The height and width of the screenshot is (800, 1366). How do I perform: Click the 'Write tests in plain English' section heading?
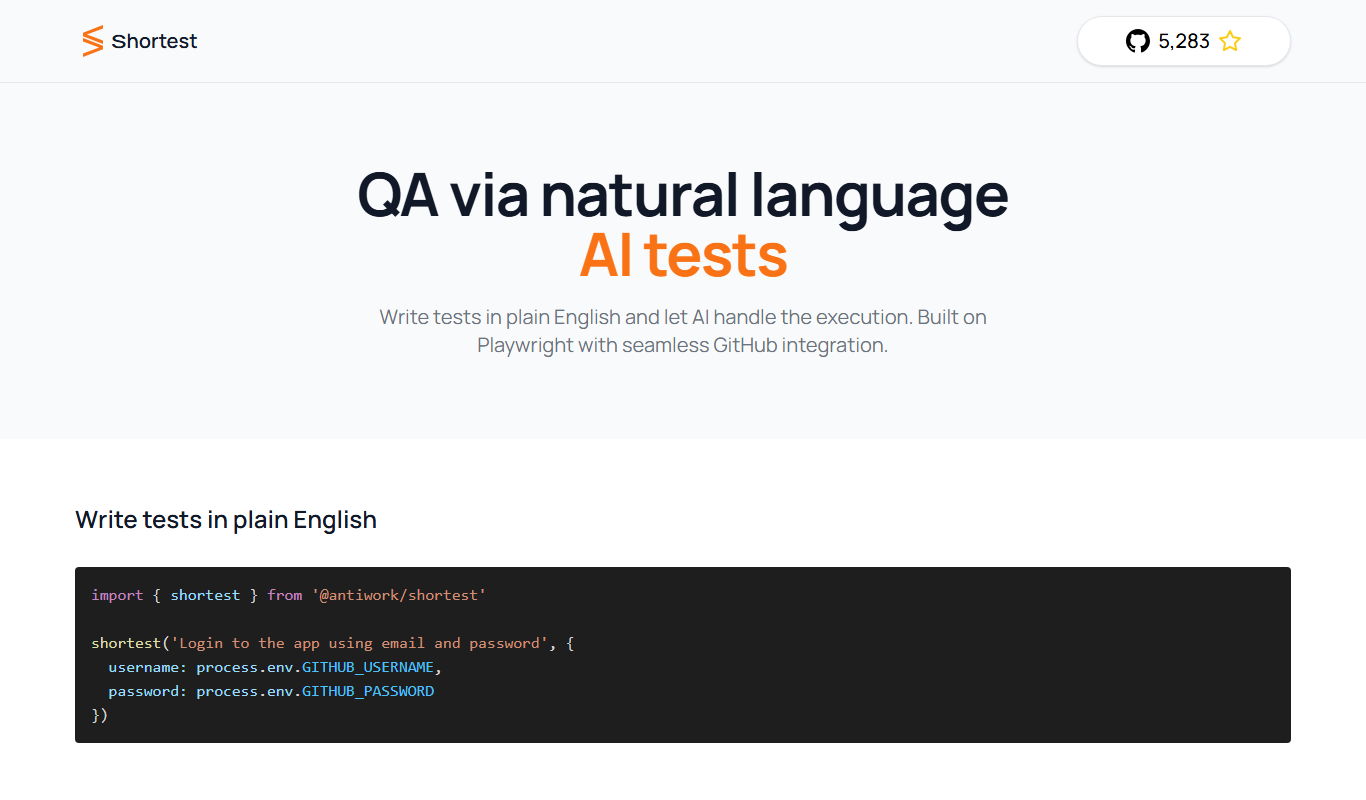[226, 520]
